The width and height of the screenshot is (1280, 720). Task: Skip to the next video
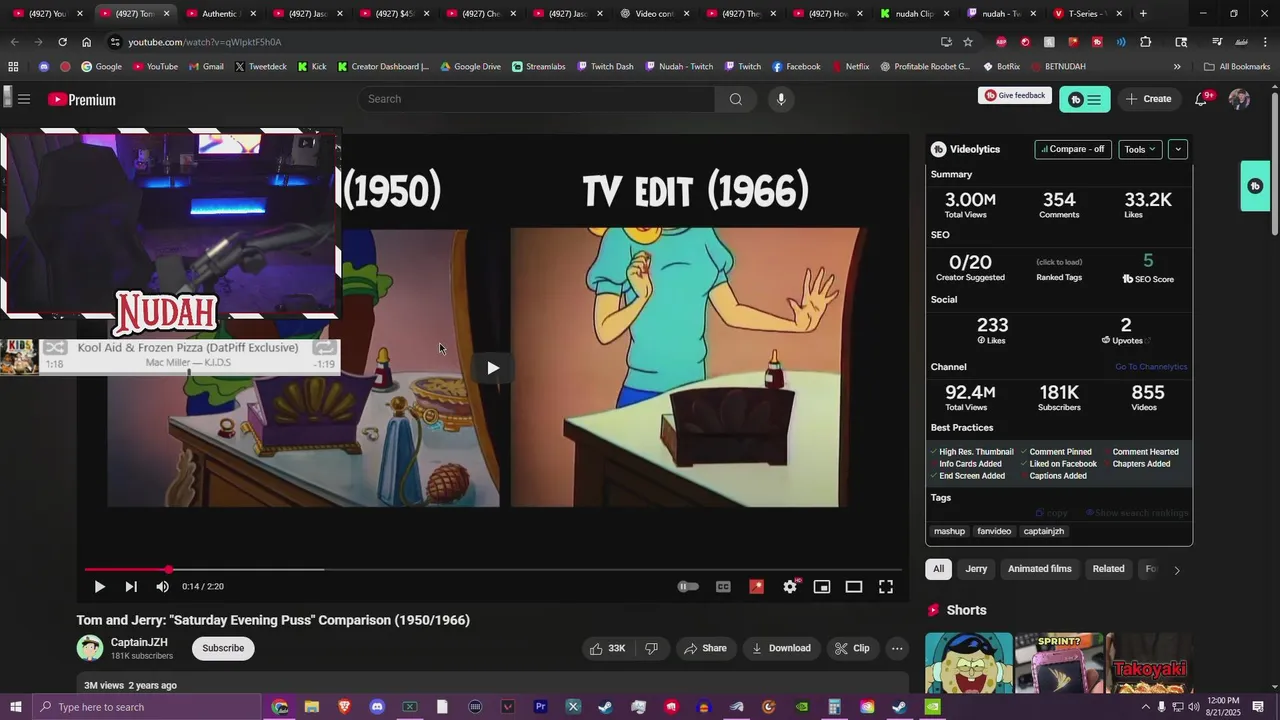point(131,587)
